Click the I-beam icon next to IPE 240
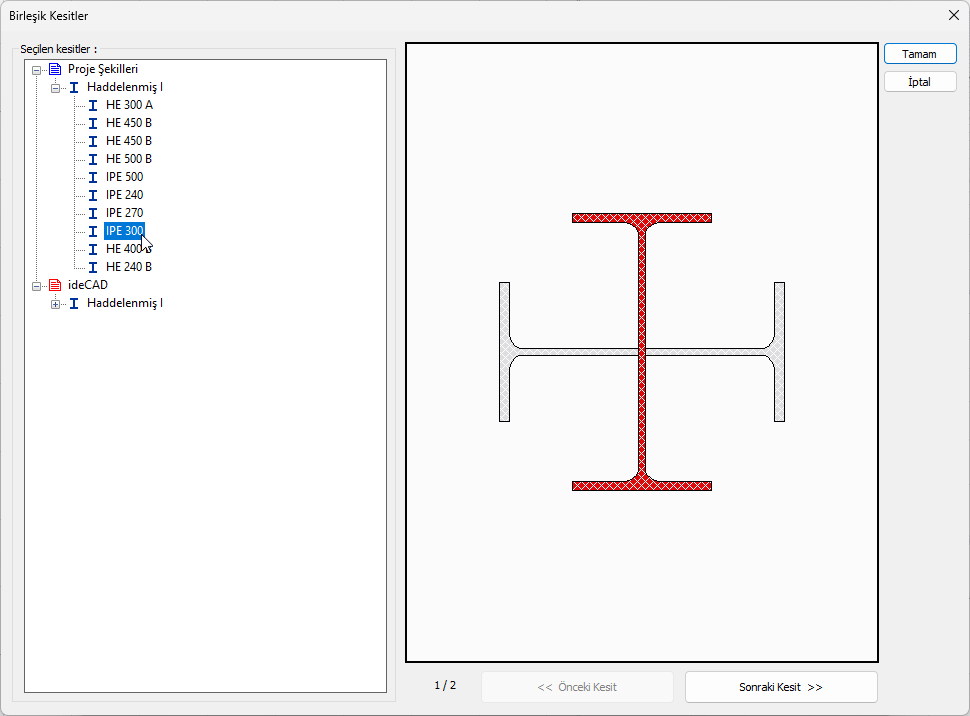The image size is (970, 716). pyautogui.click(x=93, y=195)
